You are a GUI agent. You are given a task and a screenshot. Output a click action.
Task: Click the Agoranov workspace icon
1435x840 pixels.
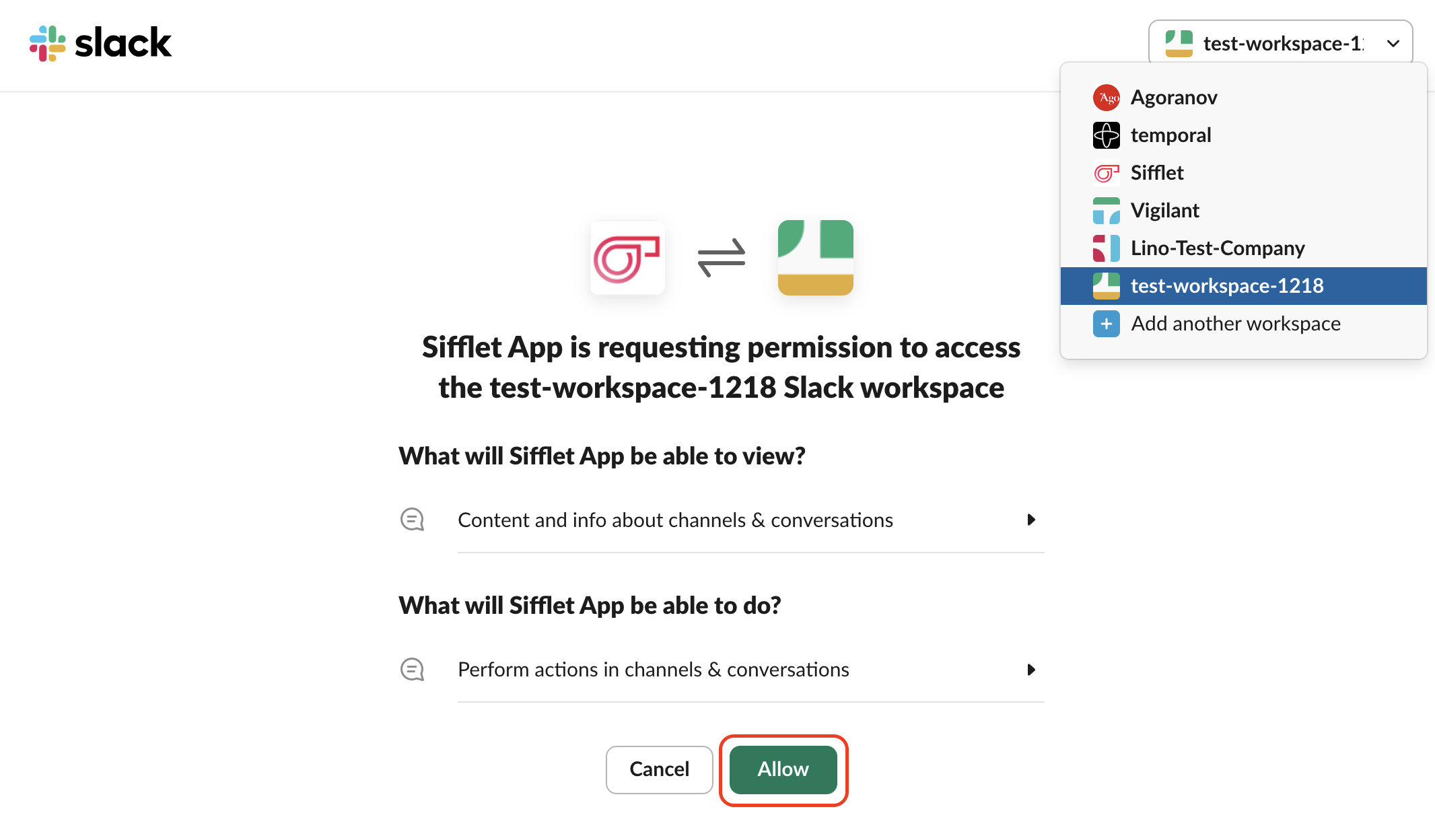click(x=1107, y=97)
